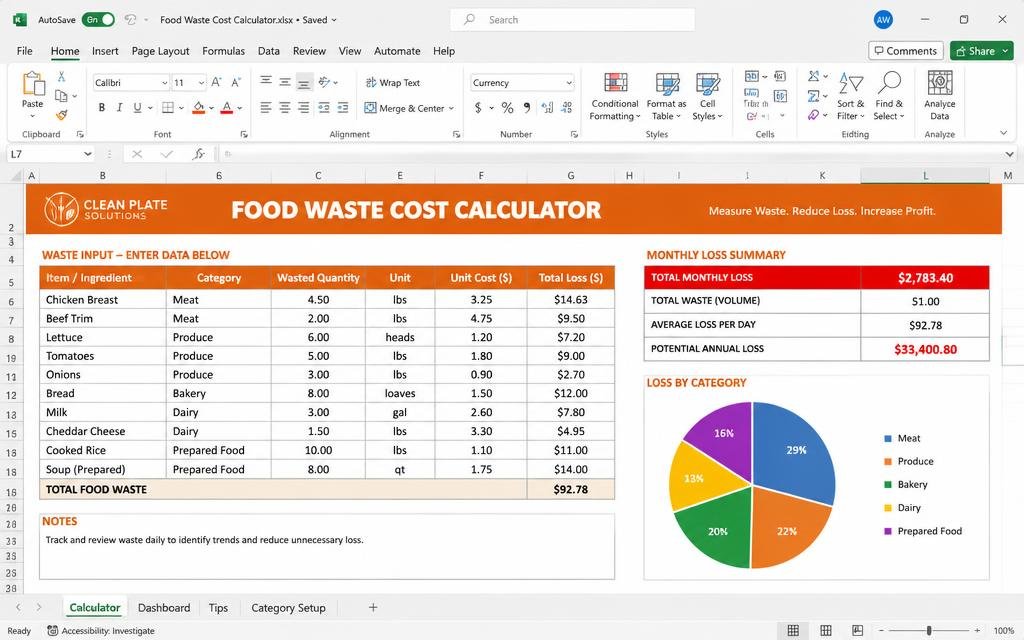Open Find & Select magnifier

click(889, 96)
